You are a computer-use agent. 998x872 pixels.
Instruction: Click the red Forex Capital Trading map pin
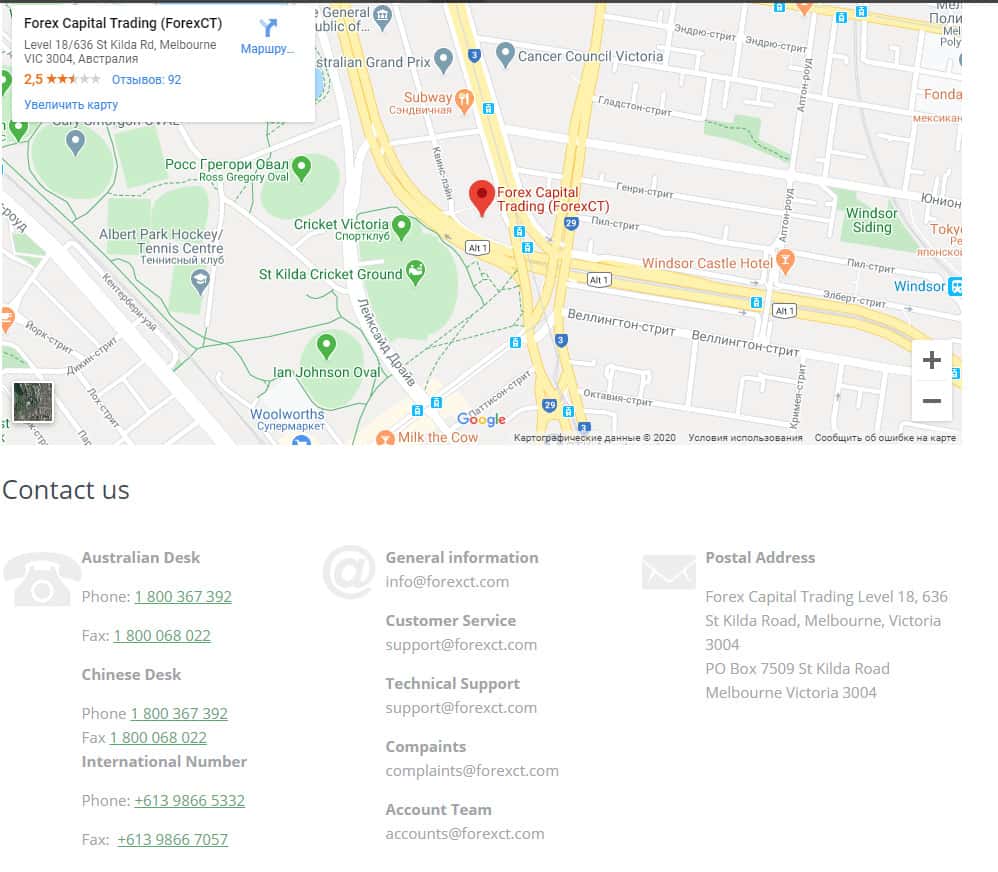pos(482,196)
